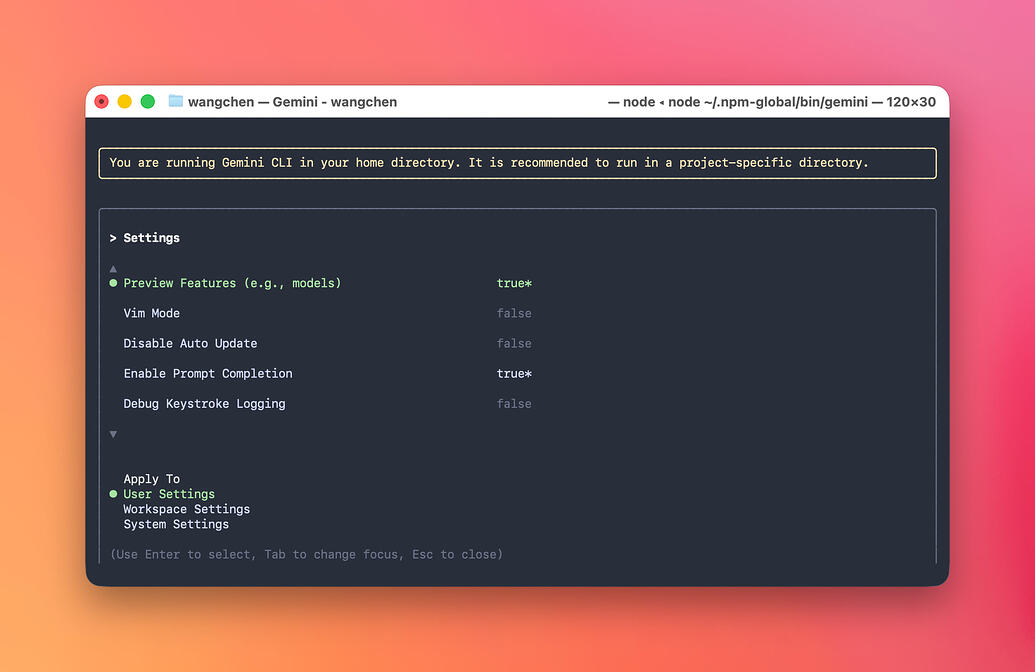Click the Apply To label
The height and width of the screenshot is (672, 1035).
(x=151, y=479)
